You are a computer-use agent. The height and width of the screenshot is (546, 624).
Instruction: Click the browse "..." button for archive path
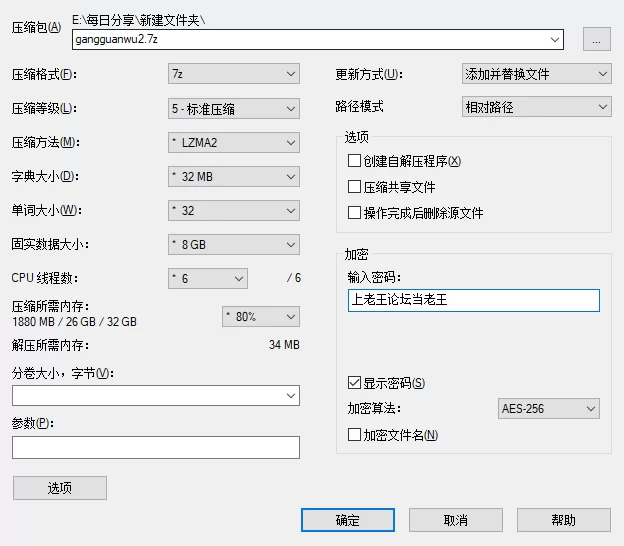pos(596,40)
